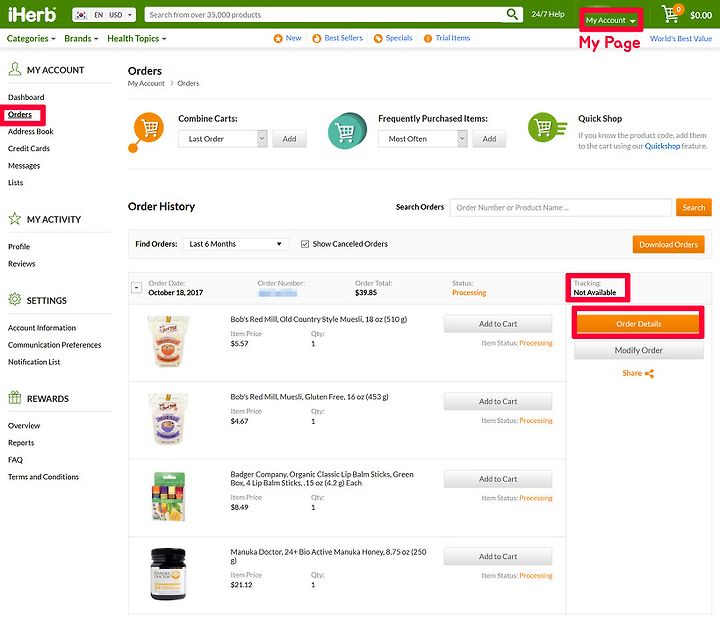Add Old Country Style Muesli to cart
720x625 pixels.
(x=498, y=324)
